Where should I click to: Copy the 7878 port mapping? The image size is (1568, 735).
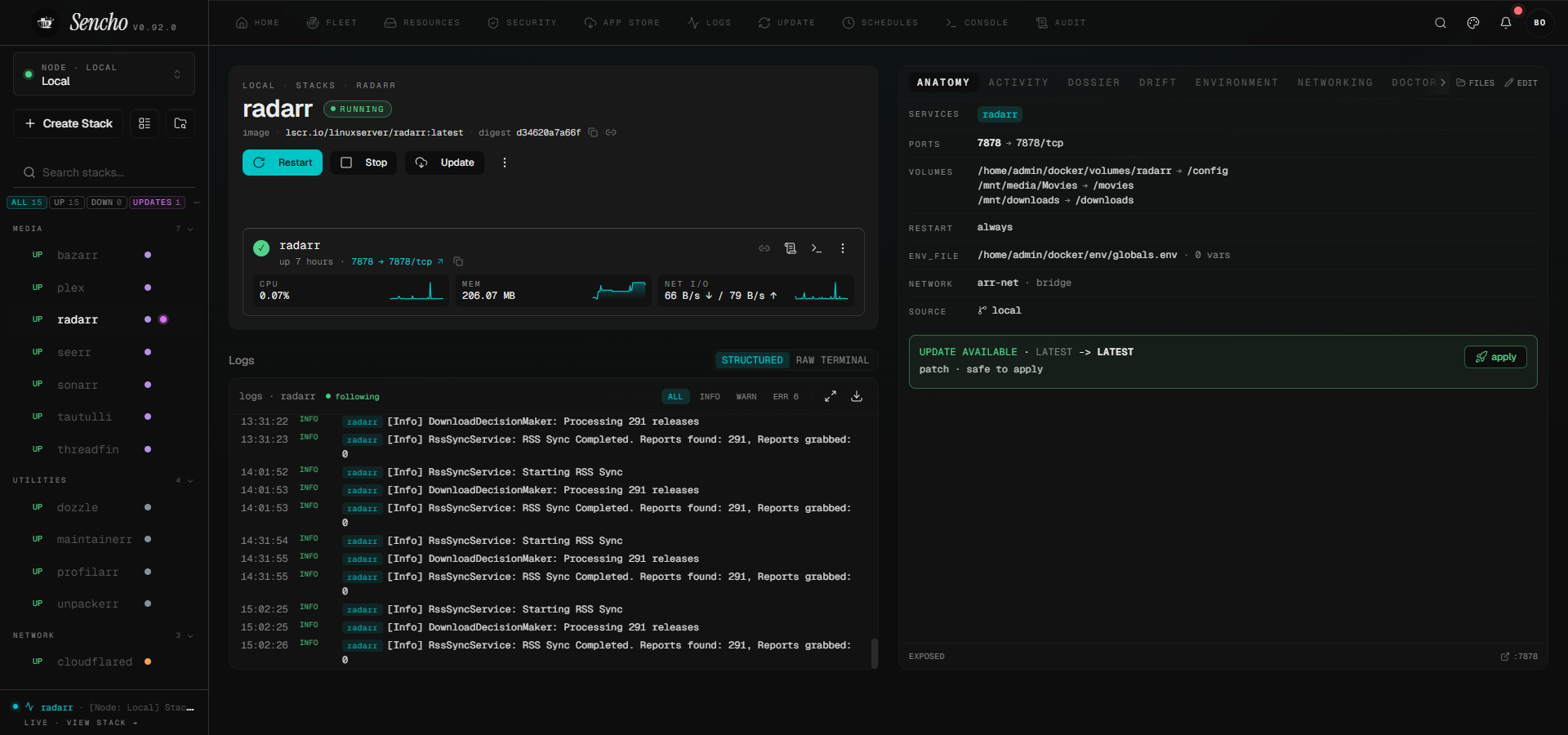[x=458, y=261]
